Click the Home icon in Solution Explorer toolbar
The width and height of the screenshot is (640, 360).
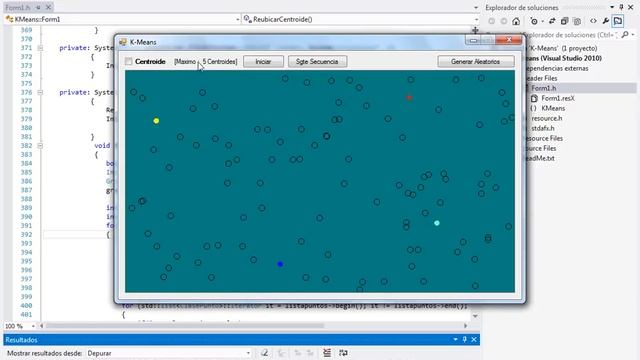coord(516,21)
